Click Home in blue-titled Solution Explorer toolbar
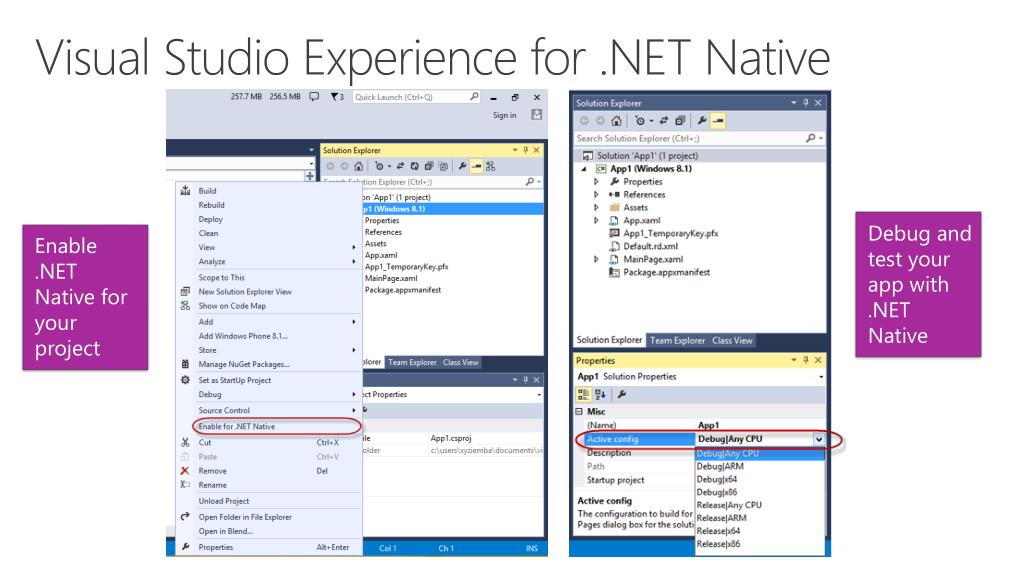This screenshot has height=575, width=1023. 616,121
